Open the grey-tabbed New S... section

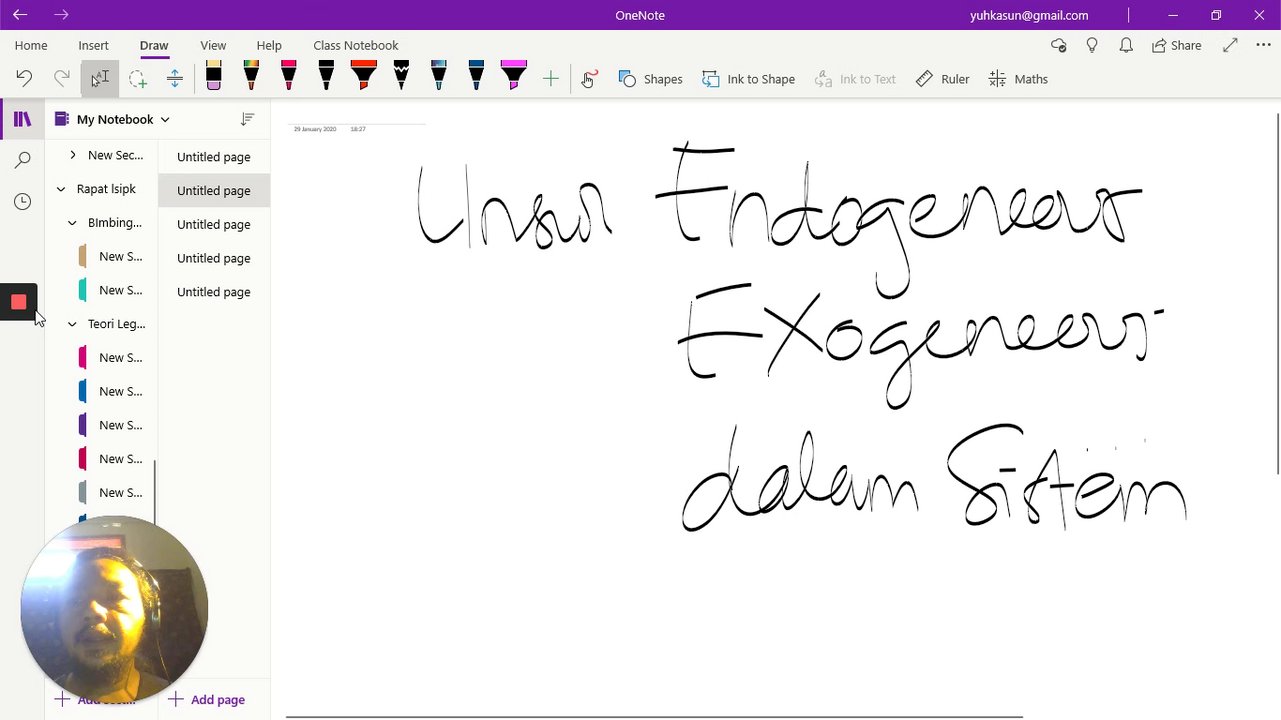[112, 492]
